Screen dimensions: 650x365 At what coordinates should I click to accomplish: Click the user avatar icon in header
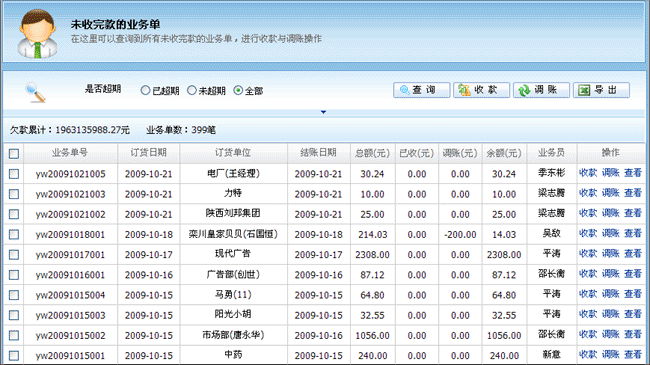tap(38, 34)
